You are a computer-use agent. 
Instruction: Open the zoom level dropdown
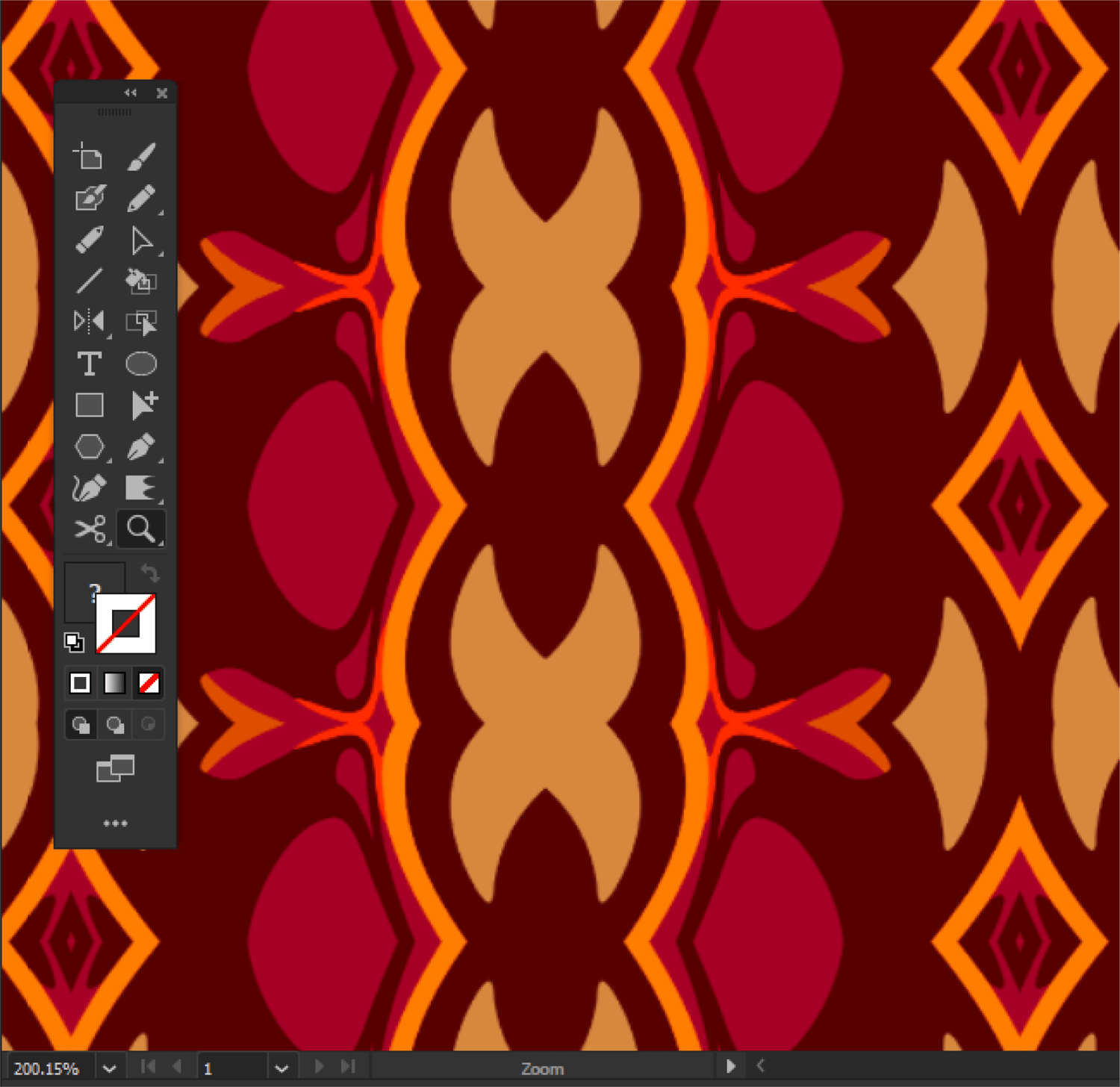(x=109, y=1068)
